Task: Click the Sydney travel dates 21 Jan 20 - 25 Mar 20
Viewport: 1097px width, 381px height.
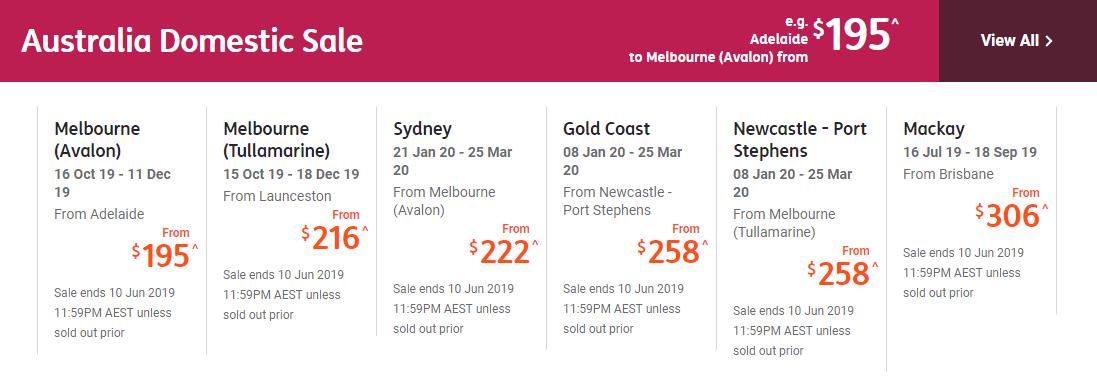Action: (x=453, y=161)
